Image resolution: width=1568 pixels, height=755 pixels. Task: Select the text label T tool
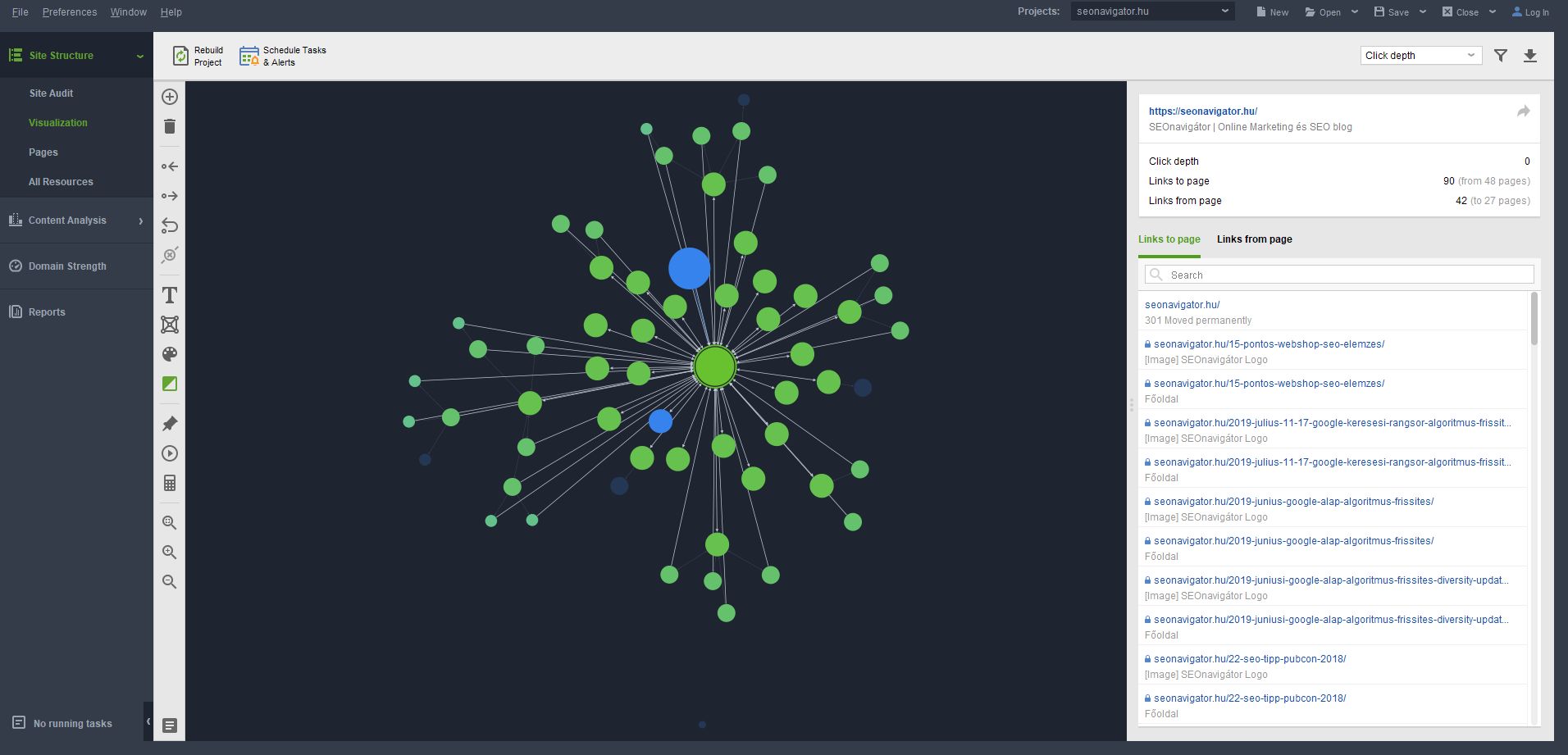coord(170,295)
